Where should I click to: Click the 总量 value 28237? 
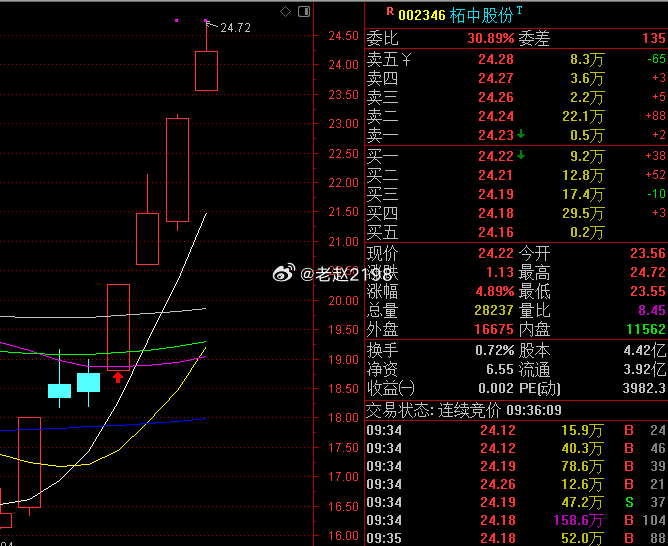[x=494, y=310]
